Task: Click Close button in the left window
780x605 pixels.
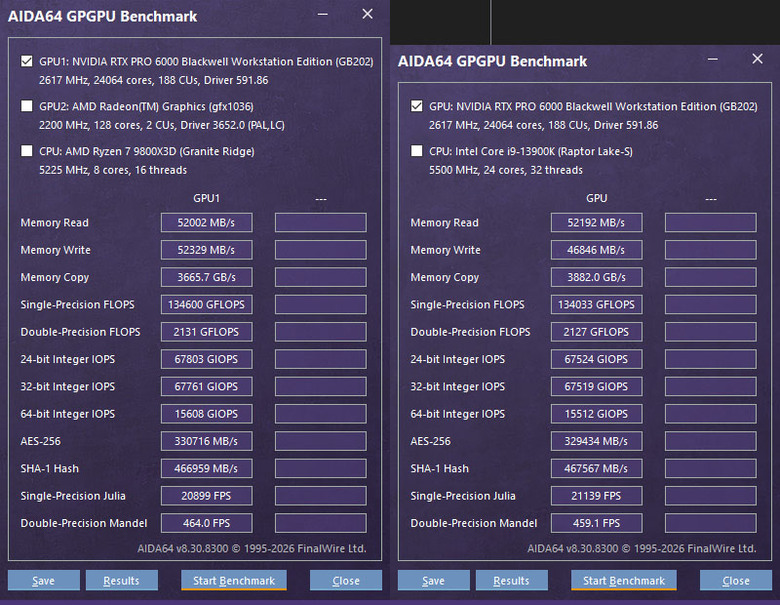Action: [x=346, y=581]
